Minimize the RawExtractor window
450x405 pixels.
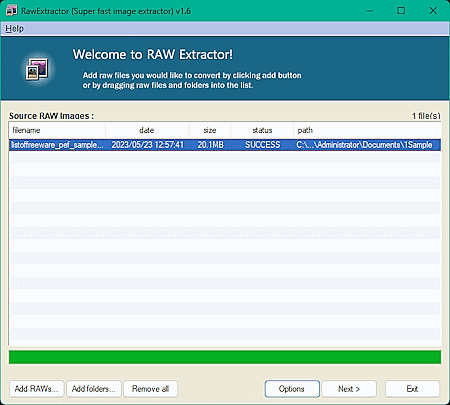tap(369, 11)
